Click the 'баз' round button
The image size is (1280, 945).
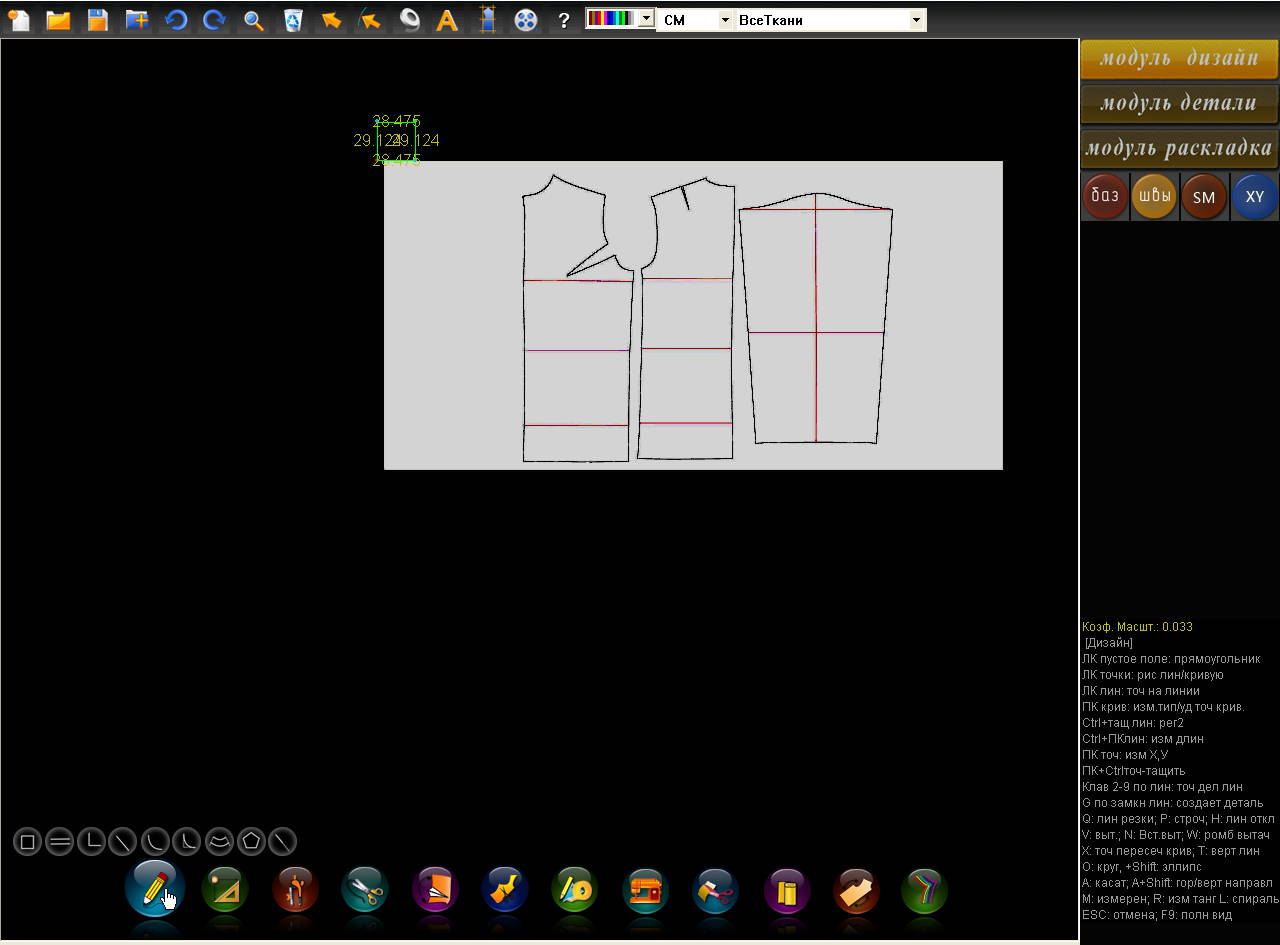tap(1105, 197)
